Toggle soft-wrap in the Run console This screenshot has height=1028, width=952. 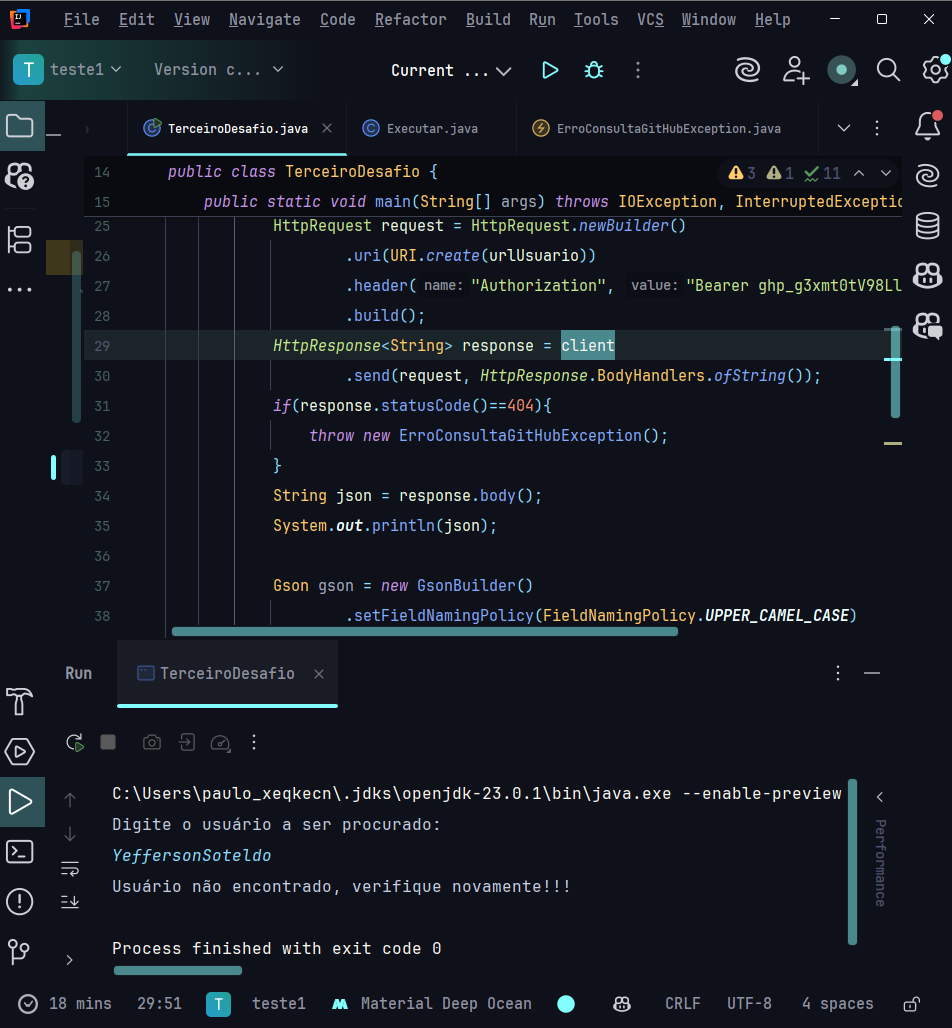(70, 869)
